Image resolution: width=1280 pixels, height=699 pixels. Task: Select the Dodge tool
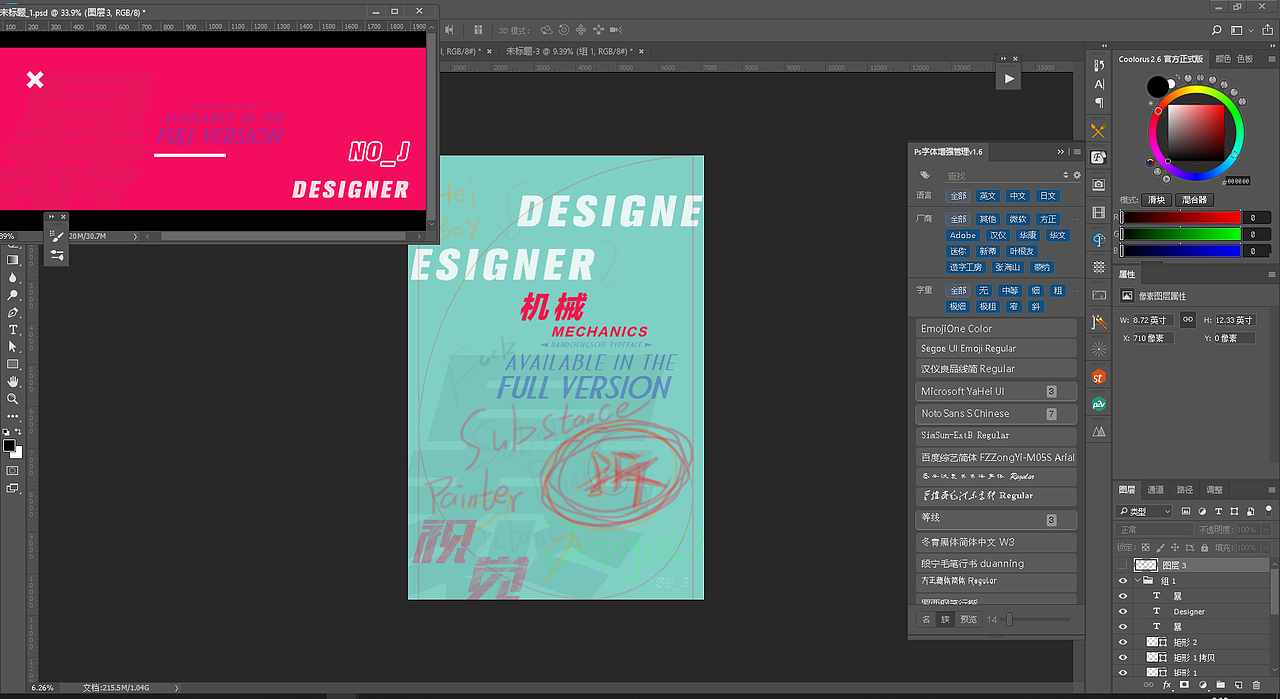pyautogui.click(x=13, y=295)
